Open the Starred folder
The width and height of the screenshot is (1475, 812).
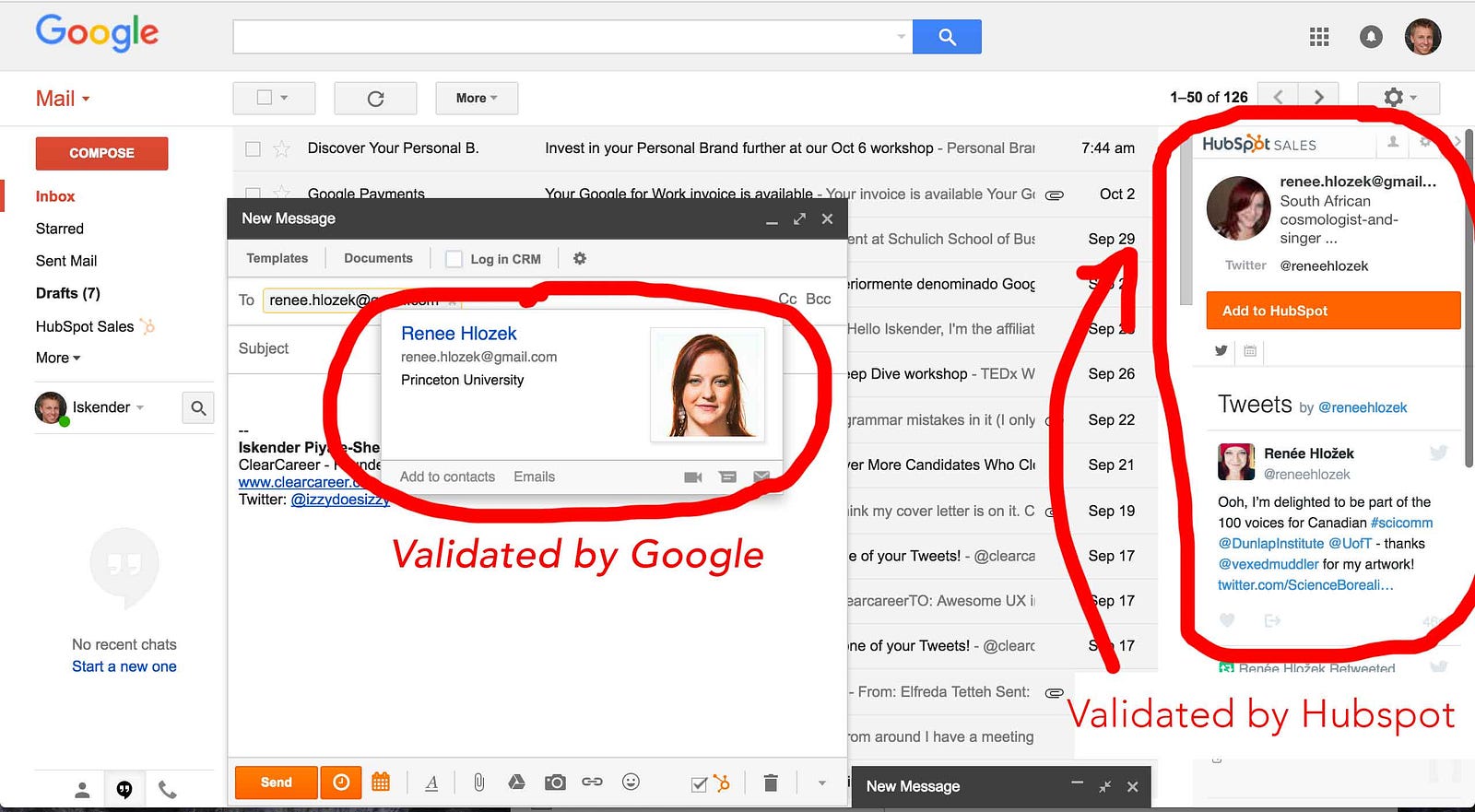point(60,229)
